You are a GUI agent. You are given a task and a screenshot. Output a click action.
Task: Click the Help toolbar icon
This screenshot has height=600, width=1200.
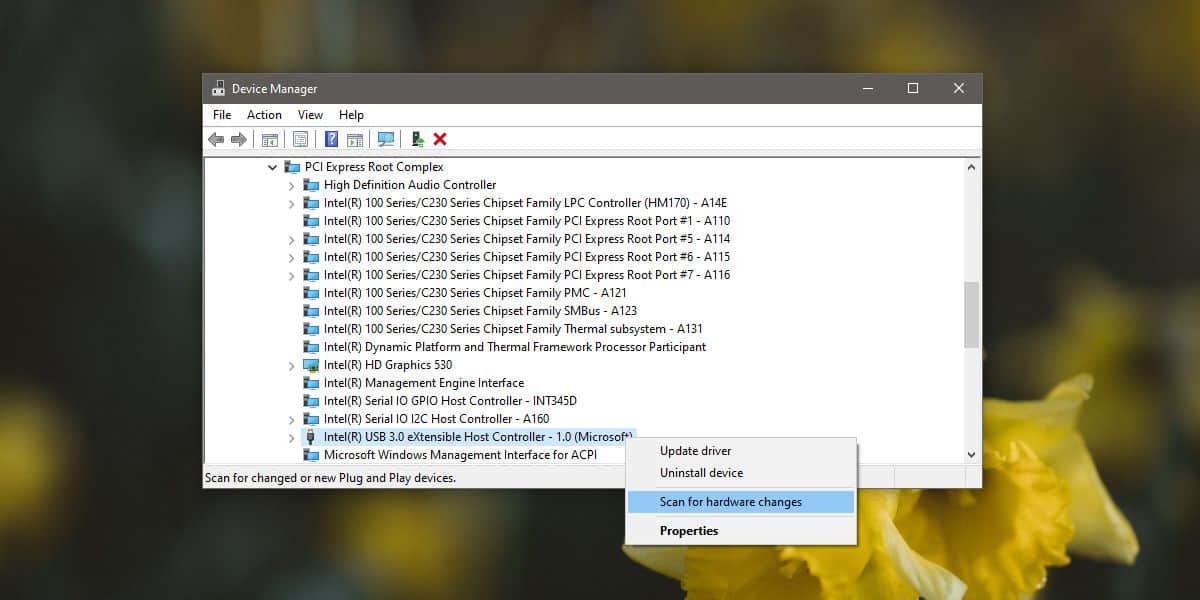tap(331, 139)
